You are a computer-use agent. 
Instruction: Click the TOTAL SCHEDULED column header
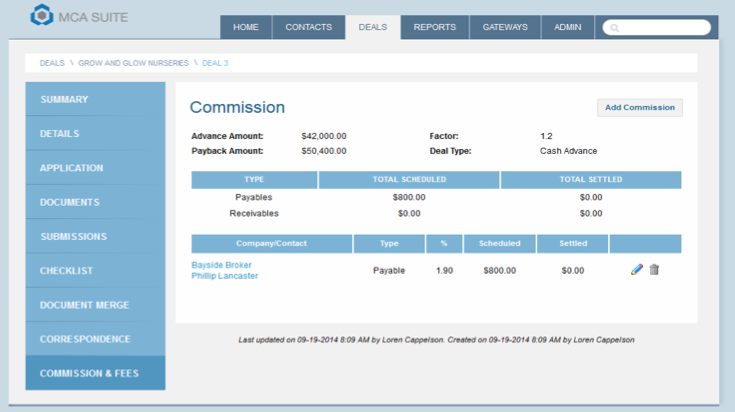[409, 180]
